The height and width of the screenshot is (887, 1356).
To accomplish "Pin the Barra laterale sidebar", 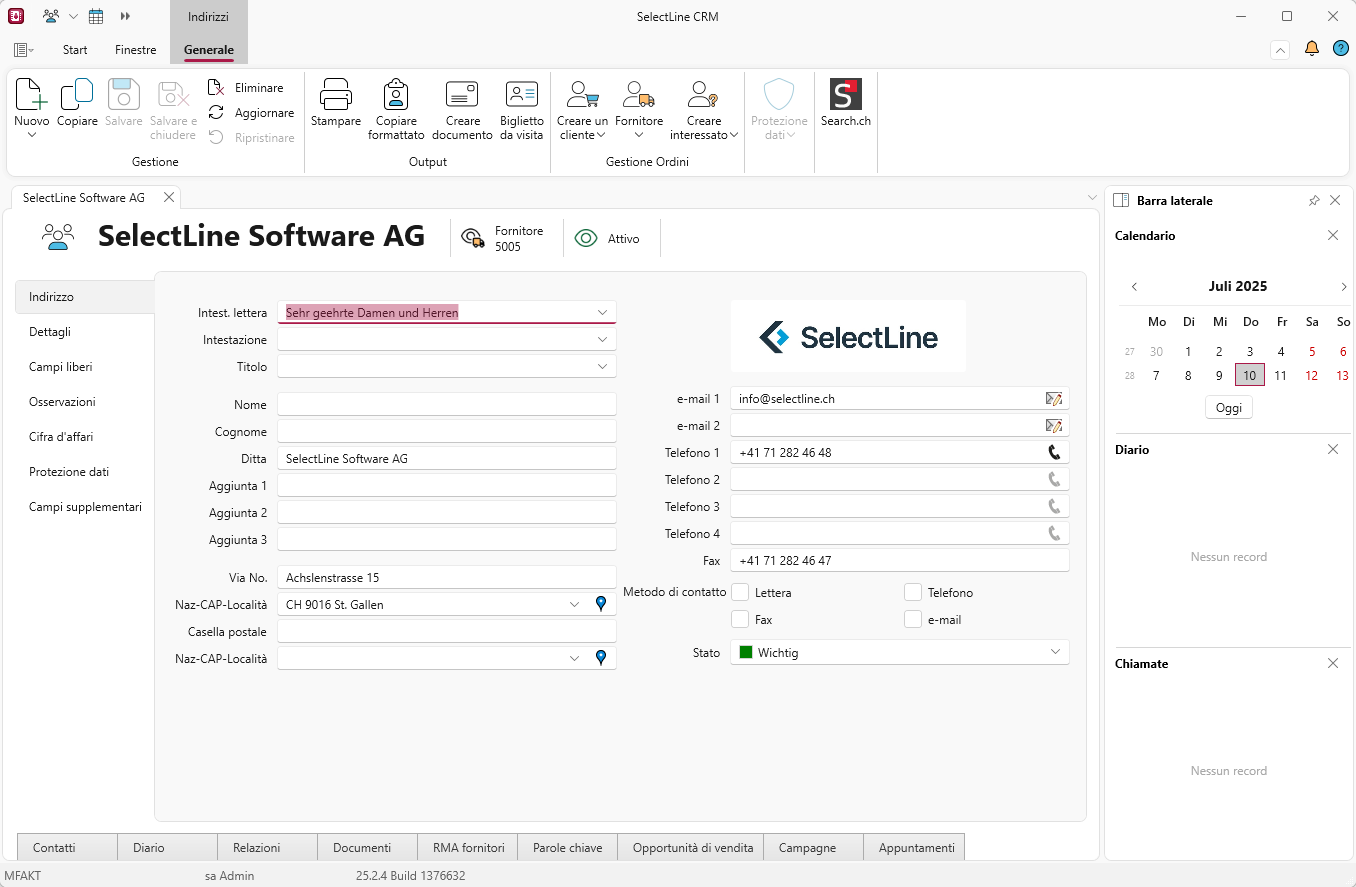I will tap(1314, 201).
